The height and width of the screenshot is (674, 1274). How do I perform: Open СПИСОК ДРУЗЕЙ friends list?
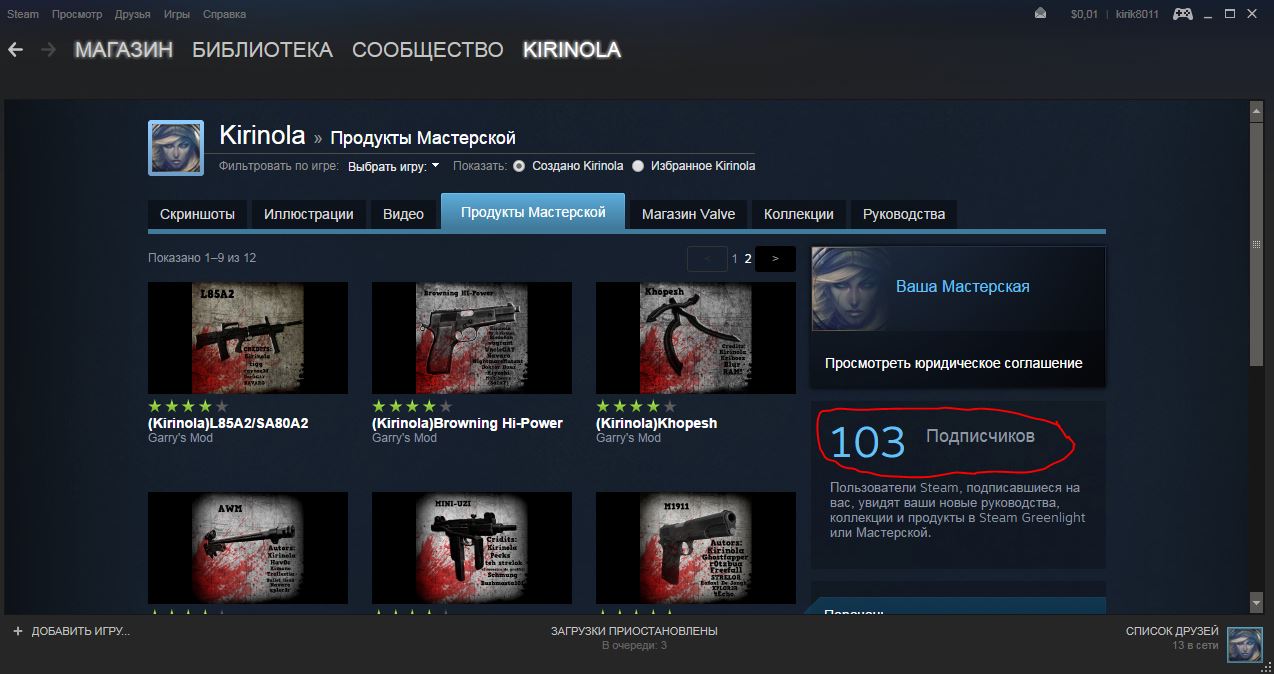(x=1172, y=631)
